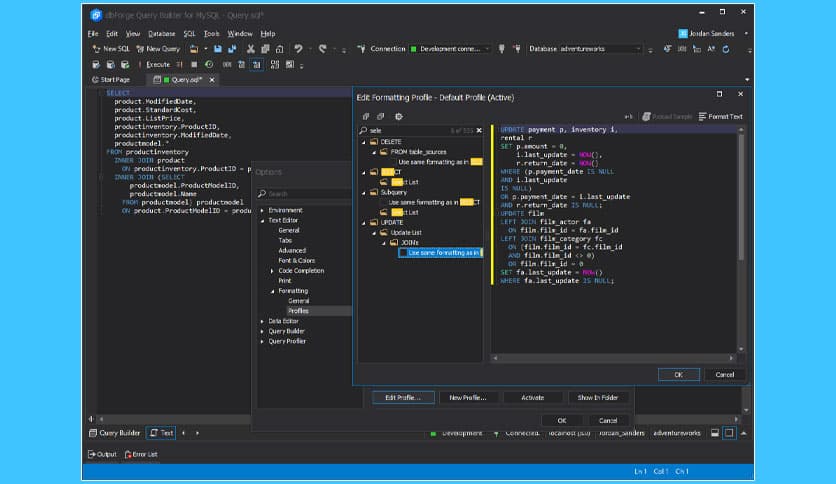
Task: Click the Execute button
Action: tap(154, 64)
